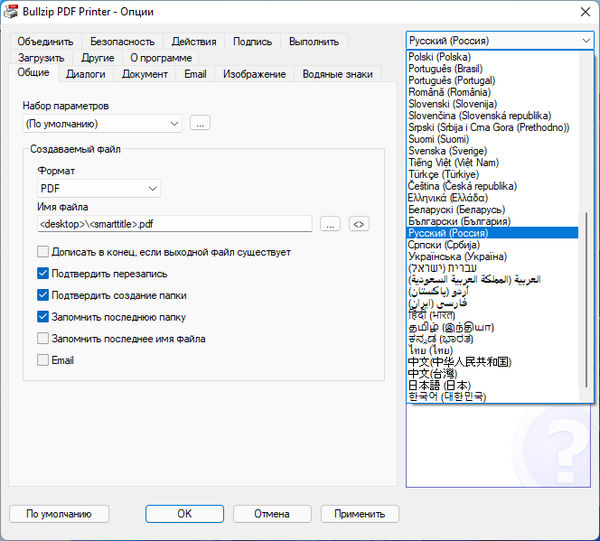This screenshot has width=600, height=541.
Task: Open the Документ tab
Action: click(x=145, y=74)
